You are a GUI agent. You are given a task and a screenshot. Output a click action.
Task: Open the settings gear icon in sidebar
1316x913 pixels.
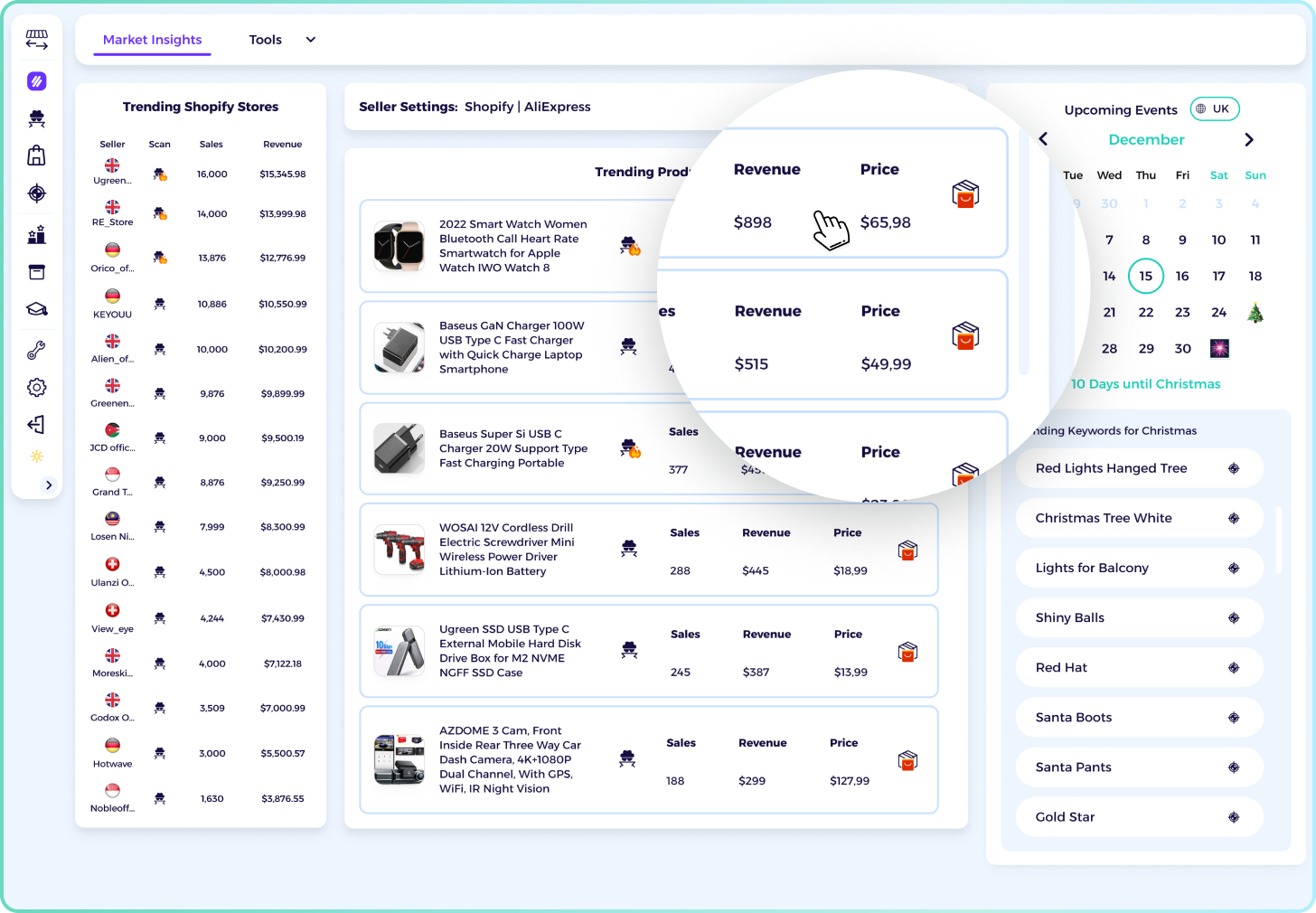(37, 387)
